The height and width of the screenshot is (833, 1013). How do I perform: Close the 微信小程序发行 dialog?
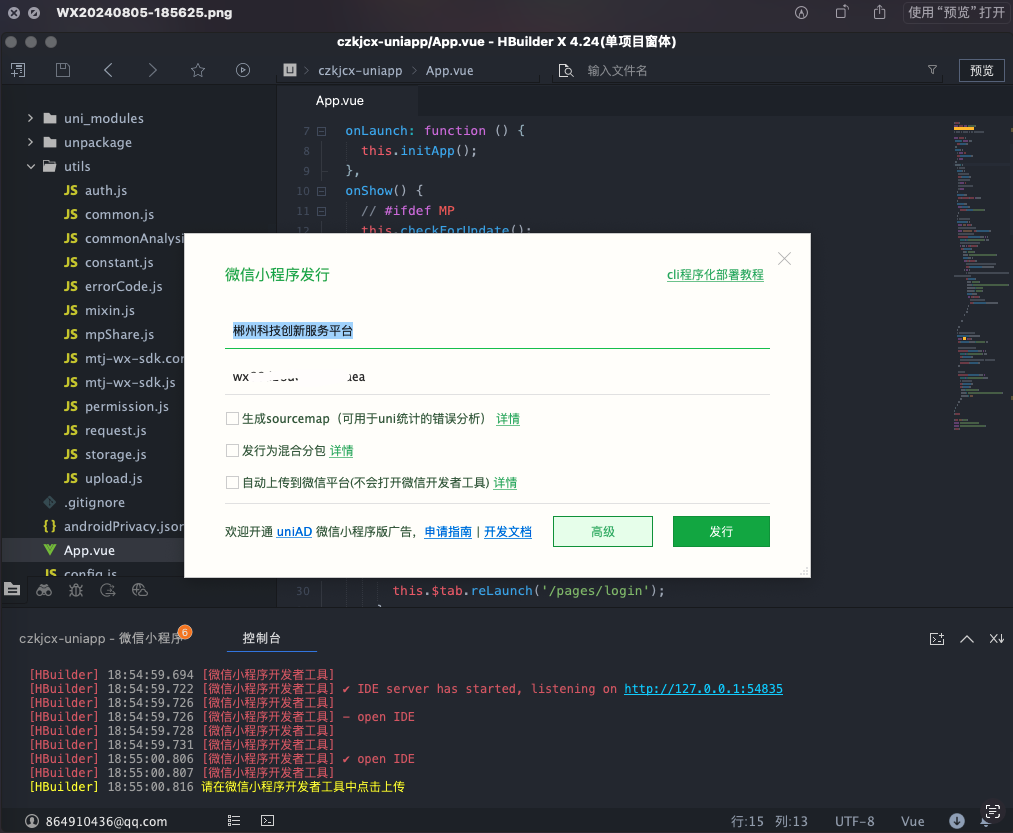point(784,258)
